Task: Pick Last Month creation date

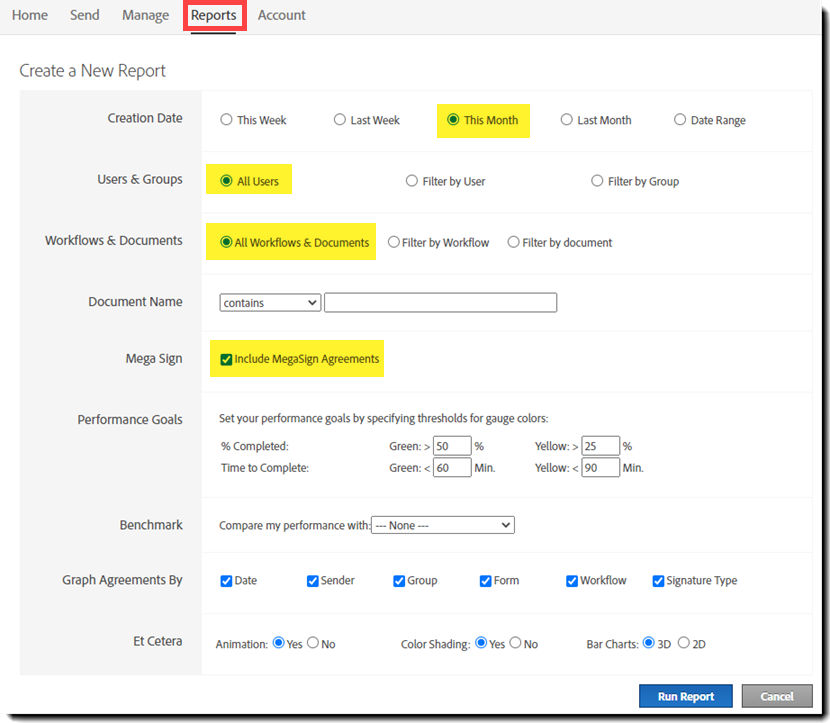Action: (566, 120)
